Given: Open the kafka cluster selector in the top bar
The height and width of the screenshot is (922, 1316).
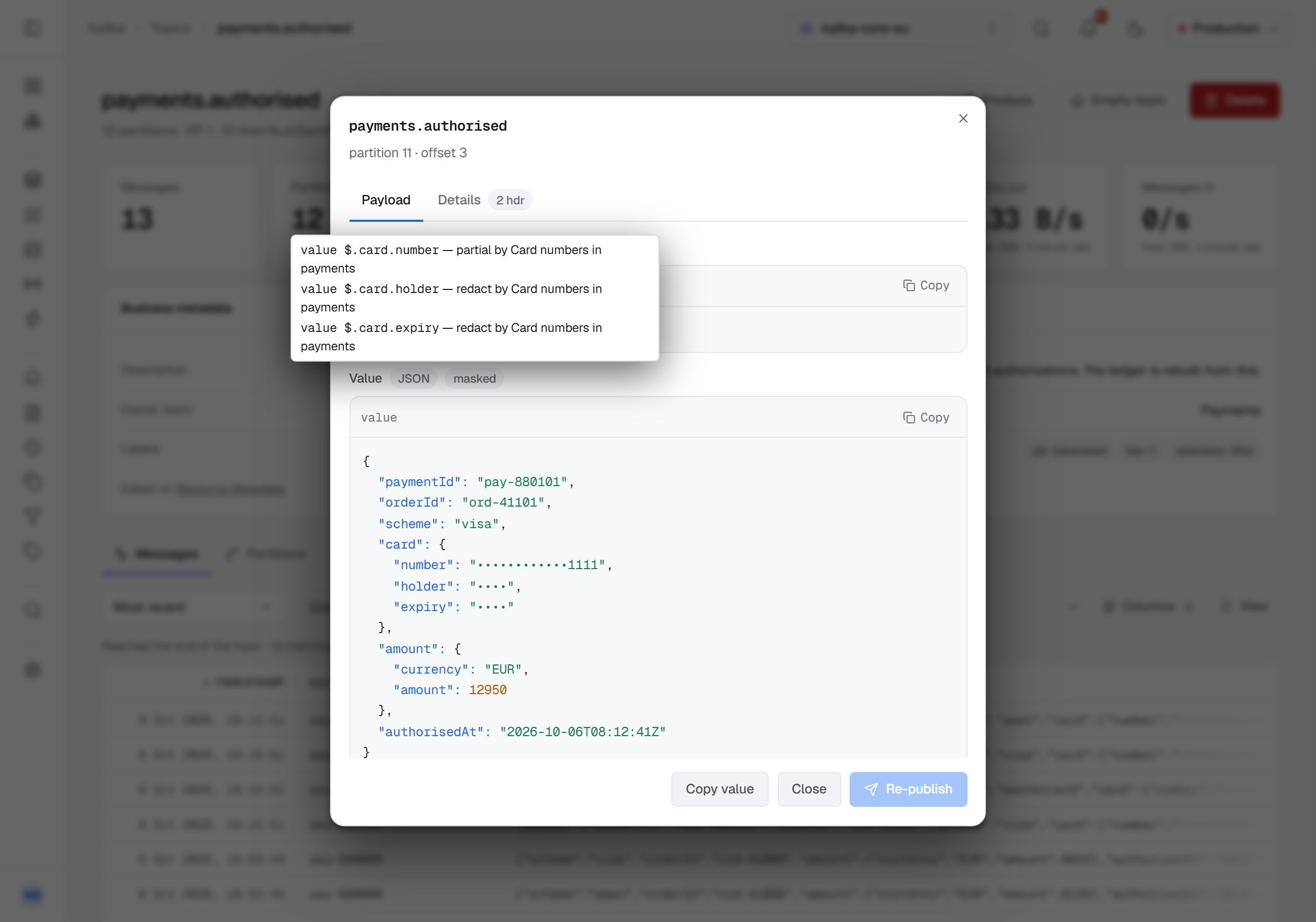Looking at the screenshot, I should [x=899, y=28].
